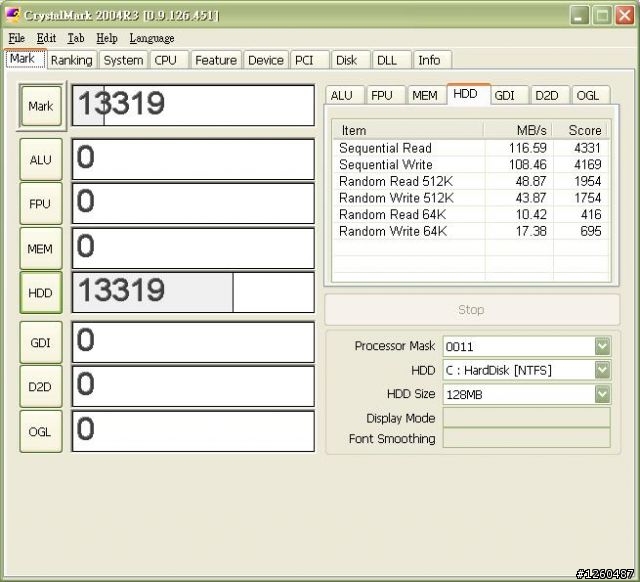Switch to the Ranking tab
The image size is (640, 582).
coord(72,60)
